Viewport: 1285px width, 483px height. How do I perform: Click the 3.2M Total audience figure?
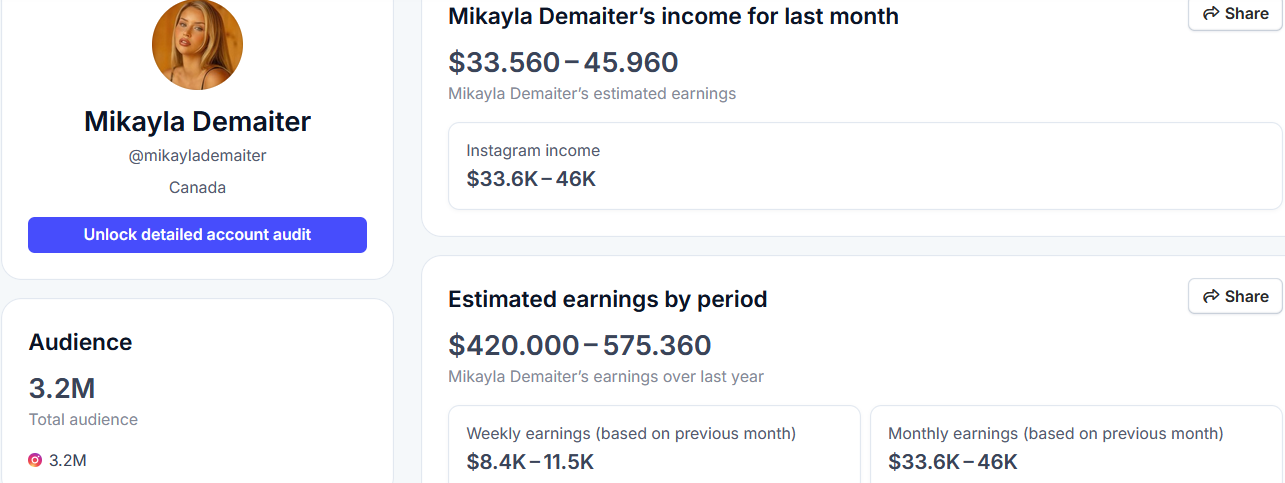[x=62, y=388]
